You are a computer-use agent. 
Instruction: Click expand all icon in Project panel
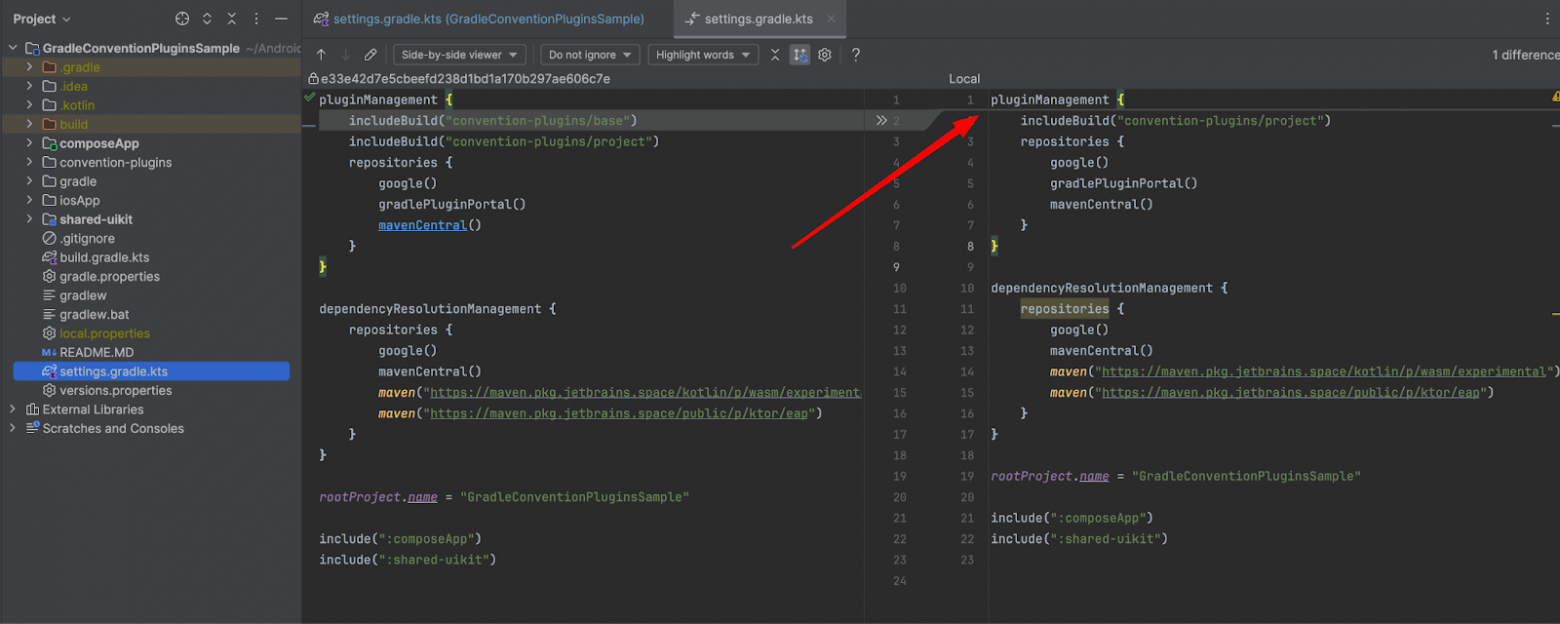click(x=207, y=19)
